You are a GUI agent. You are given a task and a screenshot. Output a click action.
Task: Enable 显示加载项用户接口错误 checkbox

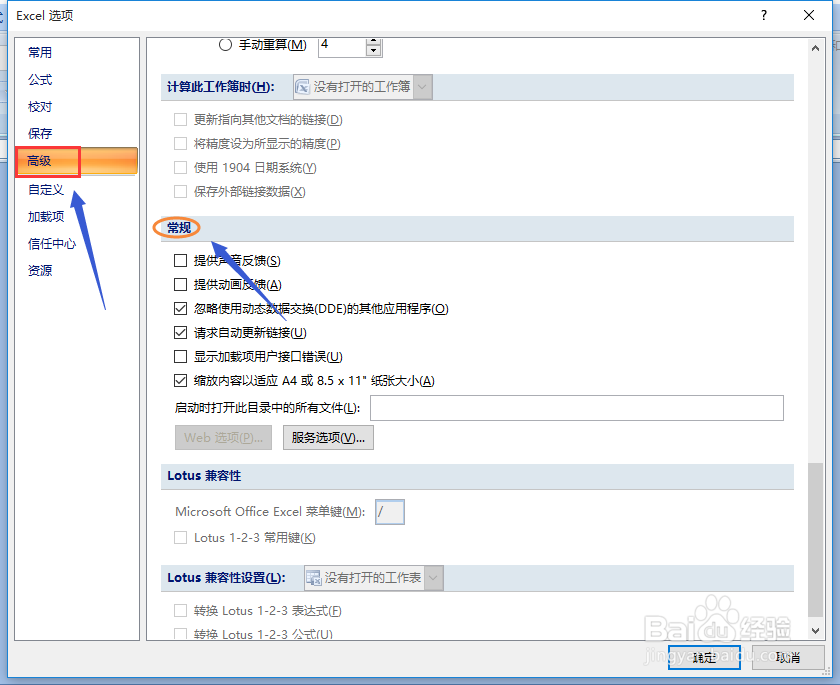click(x=181, y=357)
